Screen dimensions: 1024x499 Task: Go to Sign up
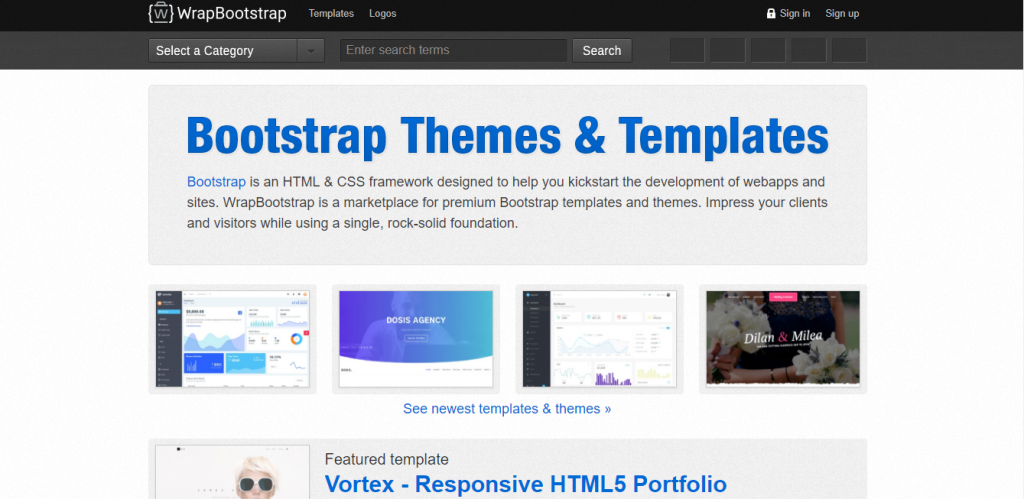click(842, 13)
